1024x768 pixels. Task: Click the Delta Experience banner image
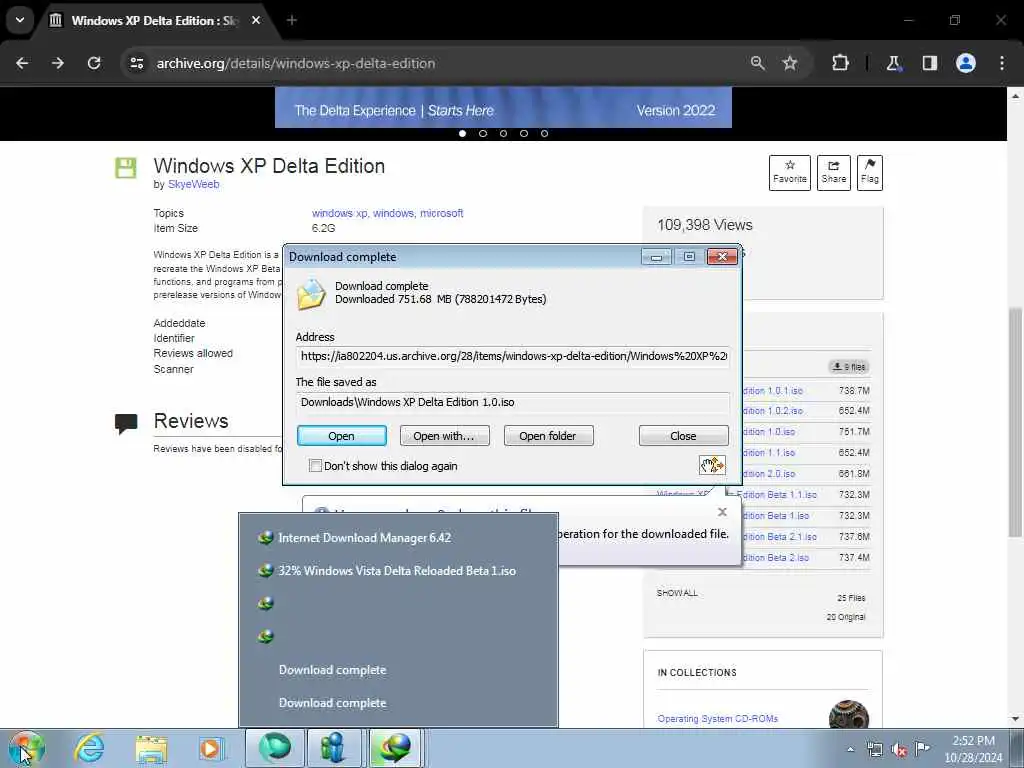tap(503, 108)
